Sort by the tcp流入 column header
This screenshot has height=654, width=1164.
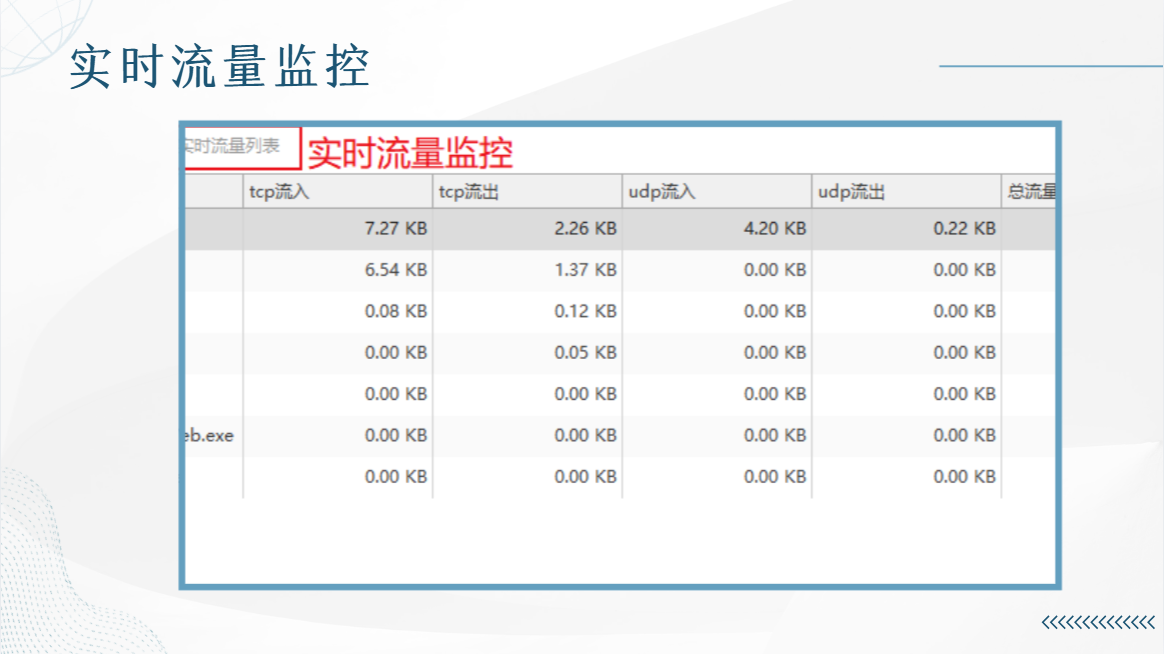click(337, 192)
